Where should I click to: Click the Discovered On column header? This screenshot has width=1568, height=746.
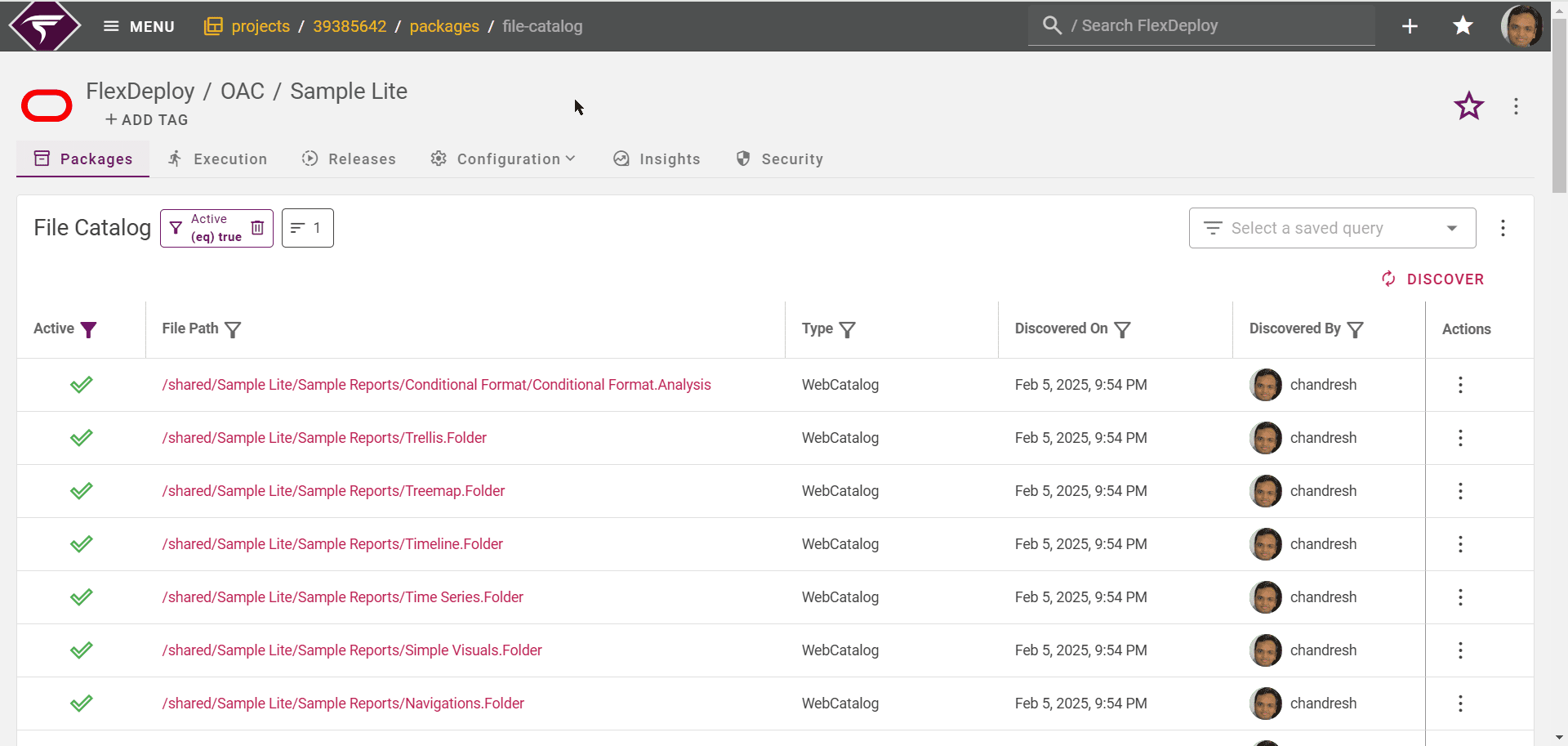click(1061, 328)
